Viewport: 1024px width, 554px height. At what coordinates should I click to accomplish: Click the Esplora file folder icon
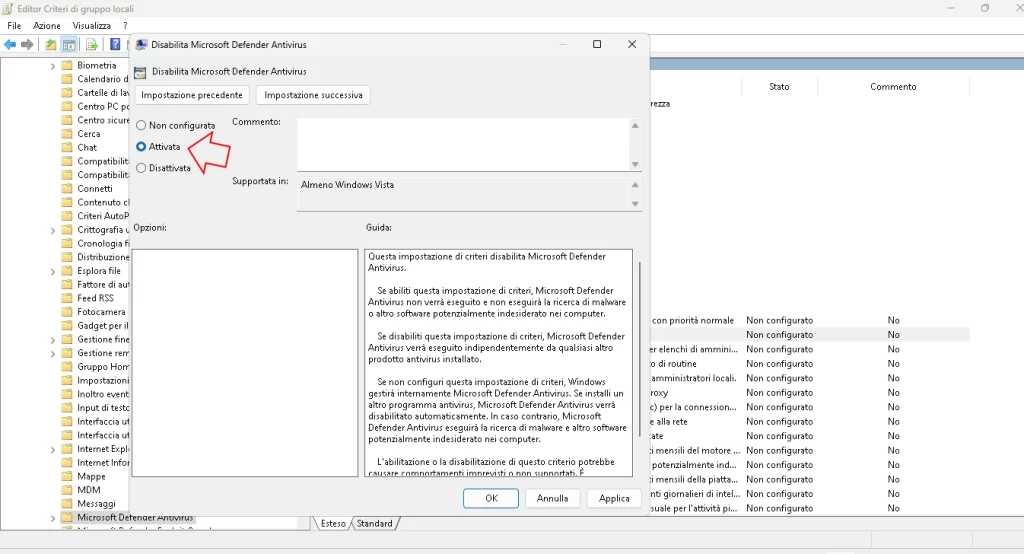(67, 271)
